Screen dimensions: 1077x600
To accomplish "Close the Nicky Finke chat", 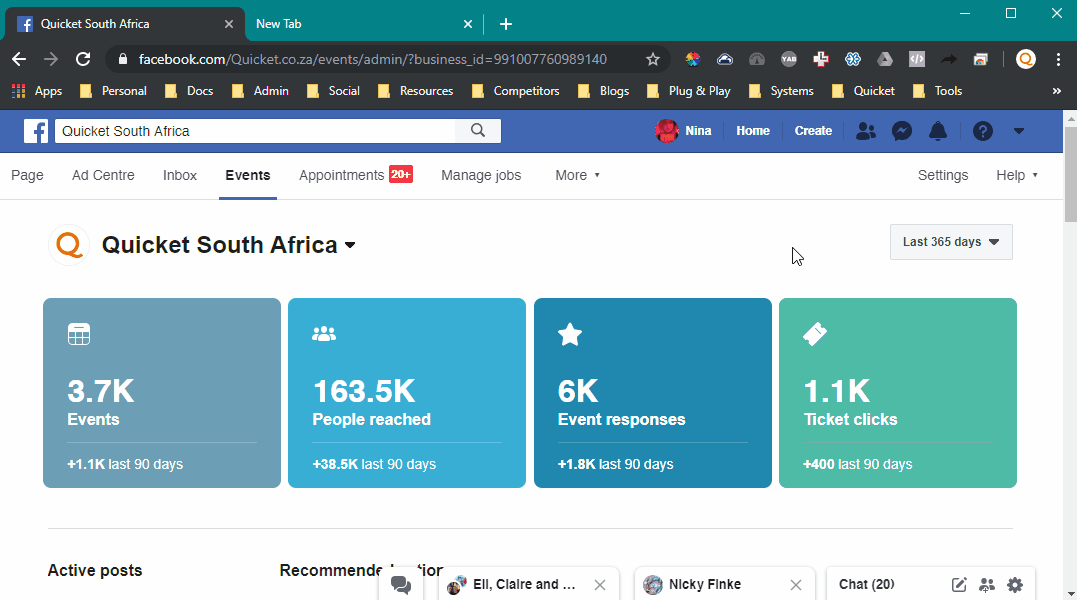I will [x=795, y=585].
